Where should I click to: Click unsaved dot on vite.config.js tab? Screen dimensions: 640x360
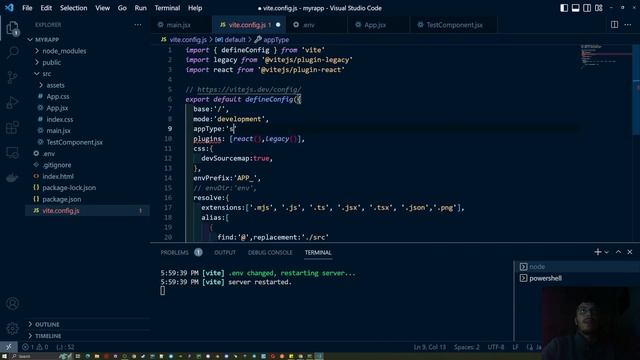278,24
